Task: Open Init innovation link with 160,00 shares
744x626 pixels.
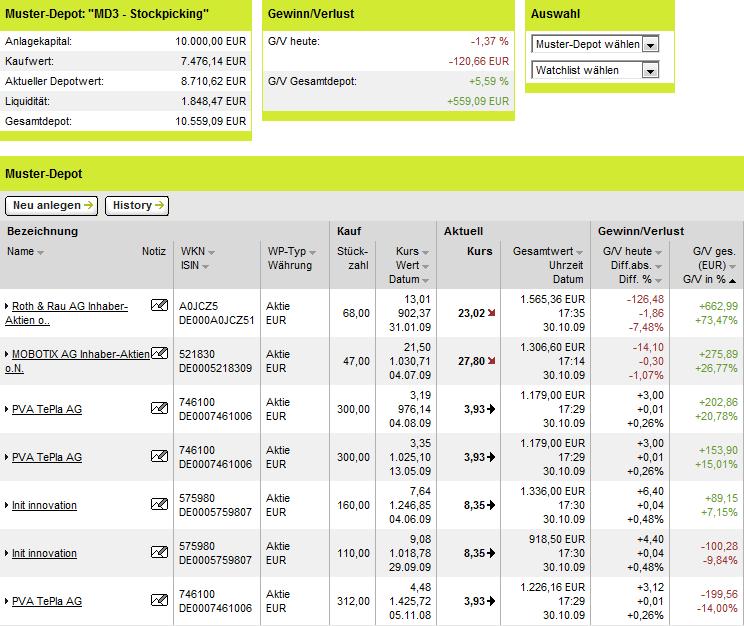Action: pos(44,505)
